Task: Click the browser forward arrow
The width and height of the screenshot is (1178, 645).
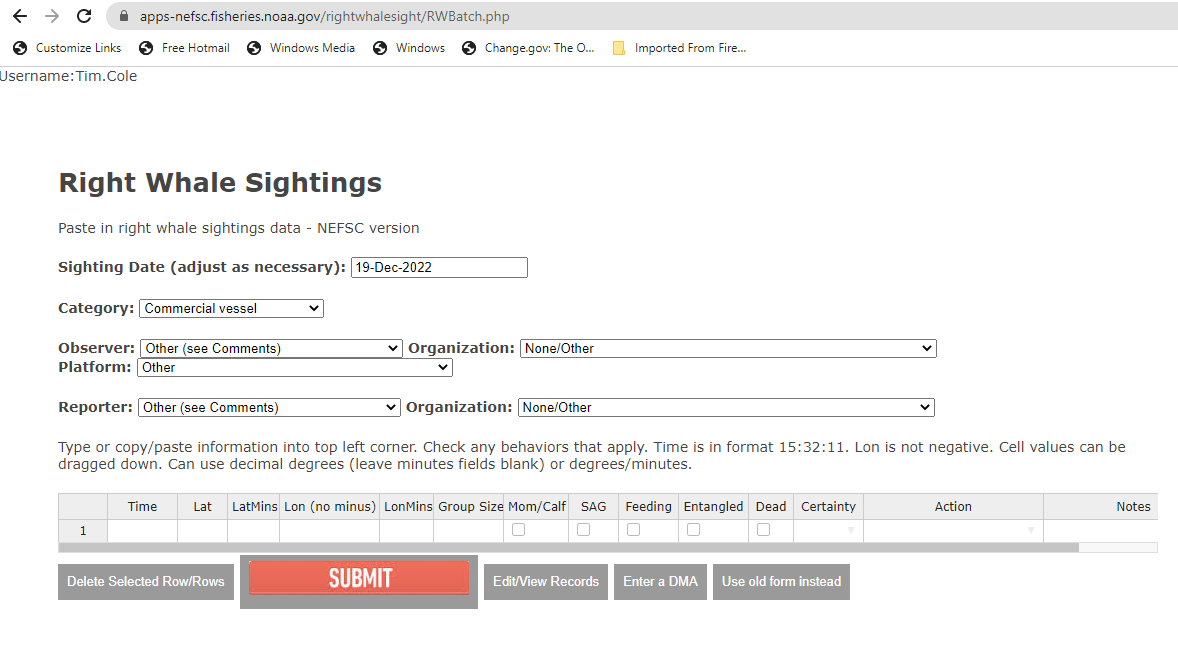Action: tap(52, 16)
